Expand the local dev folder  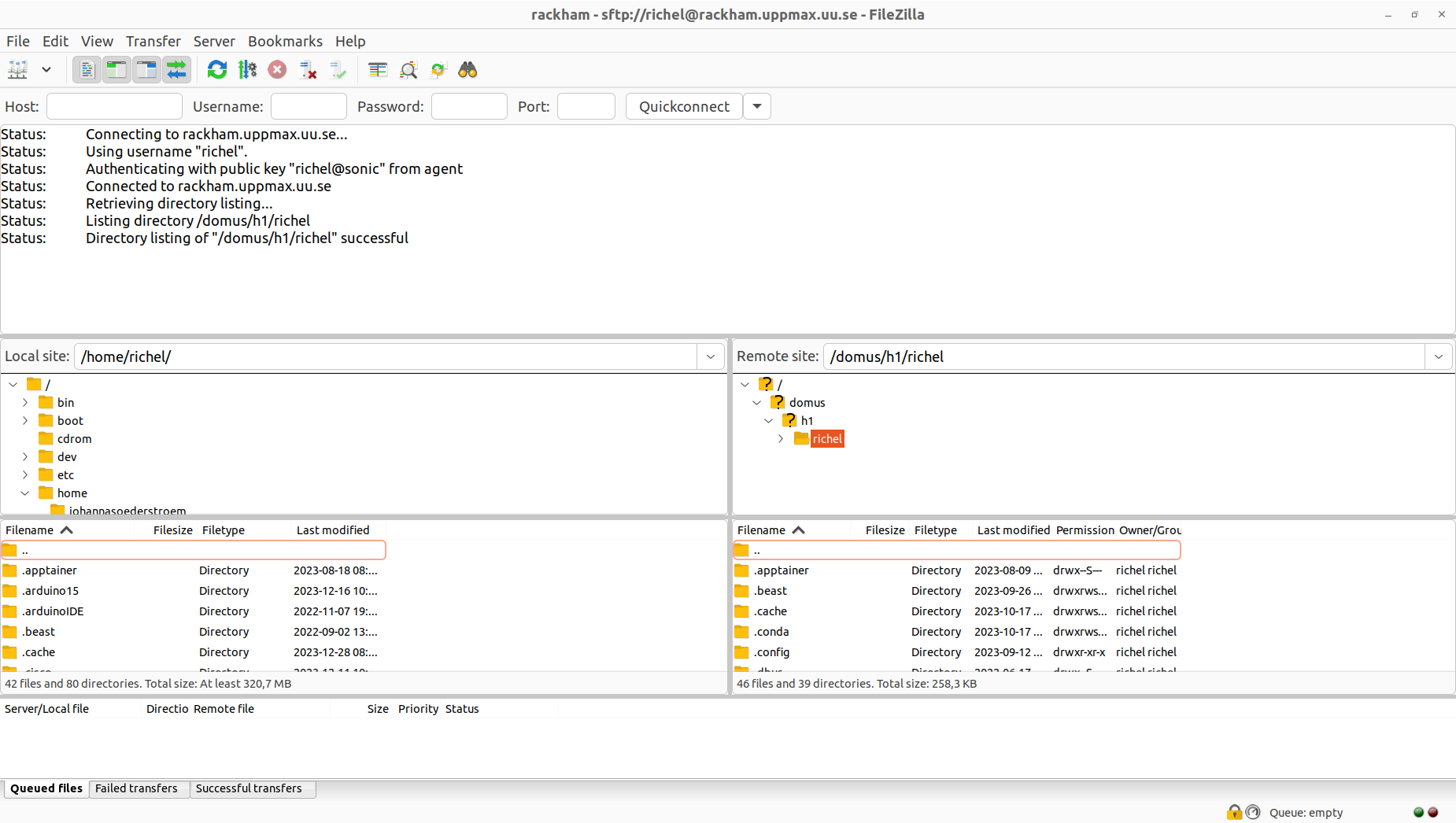(x=25, y=457)
